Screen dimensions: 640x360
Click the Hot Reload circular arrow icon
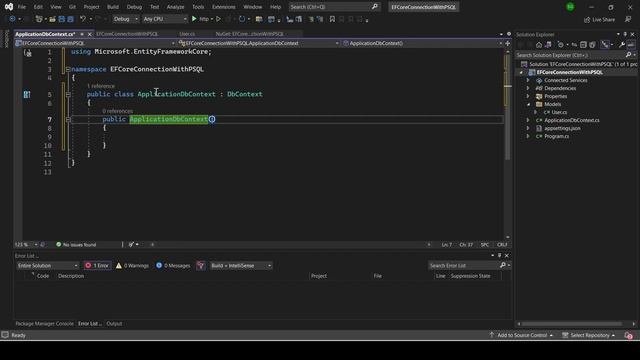242,19
